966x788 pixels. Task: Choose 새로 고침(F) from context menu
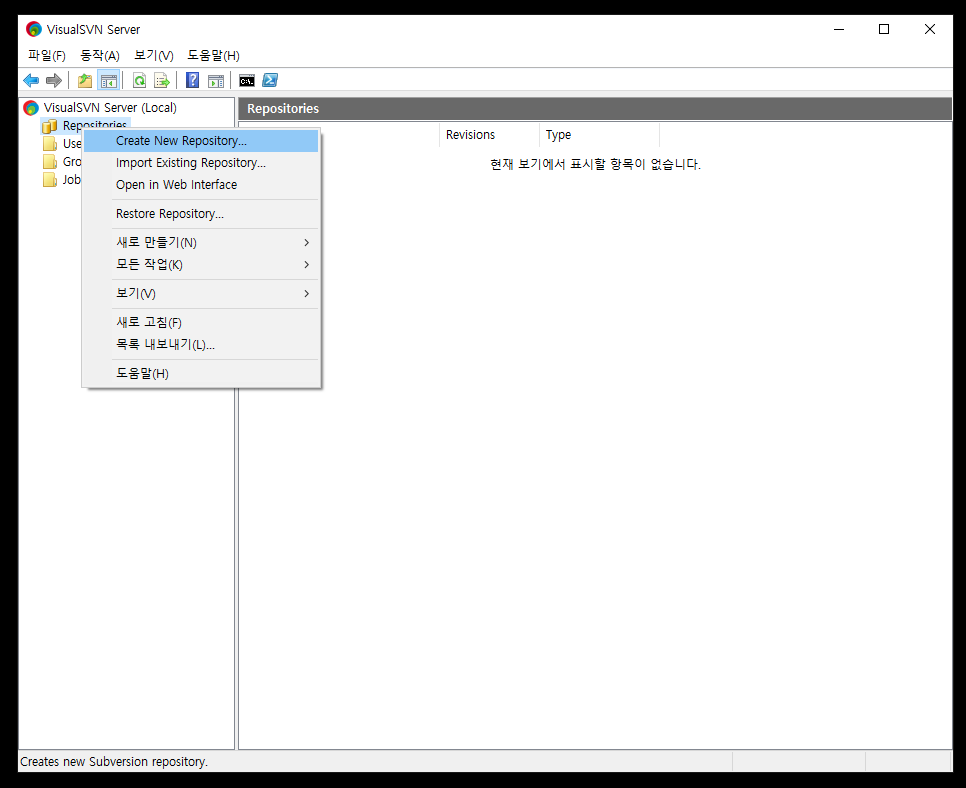[201, 323]
